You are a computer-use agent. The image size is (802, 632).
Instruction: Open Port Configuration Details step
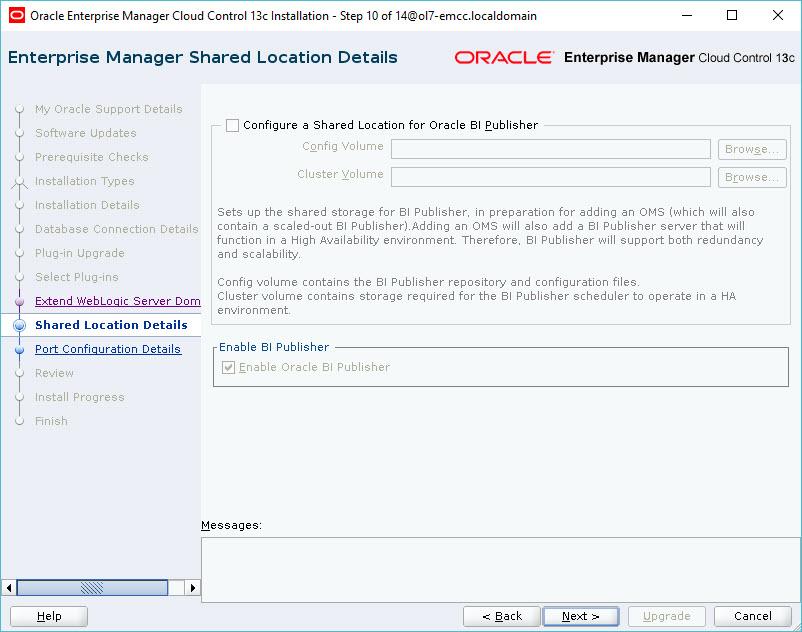point(108,349)
